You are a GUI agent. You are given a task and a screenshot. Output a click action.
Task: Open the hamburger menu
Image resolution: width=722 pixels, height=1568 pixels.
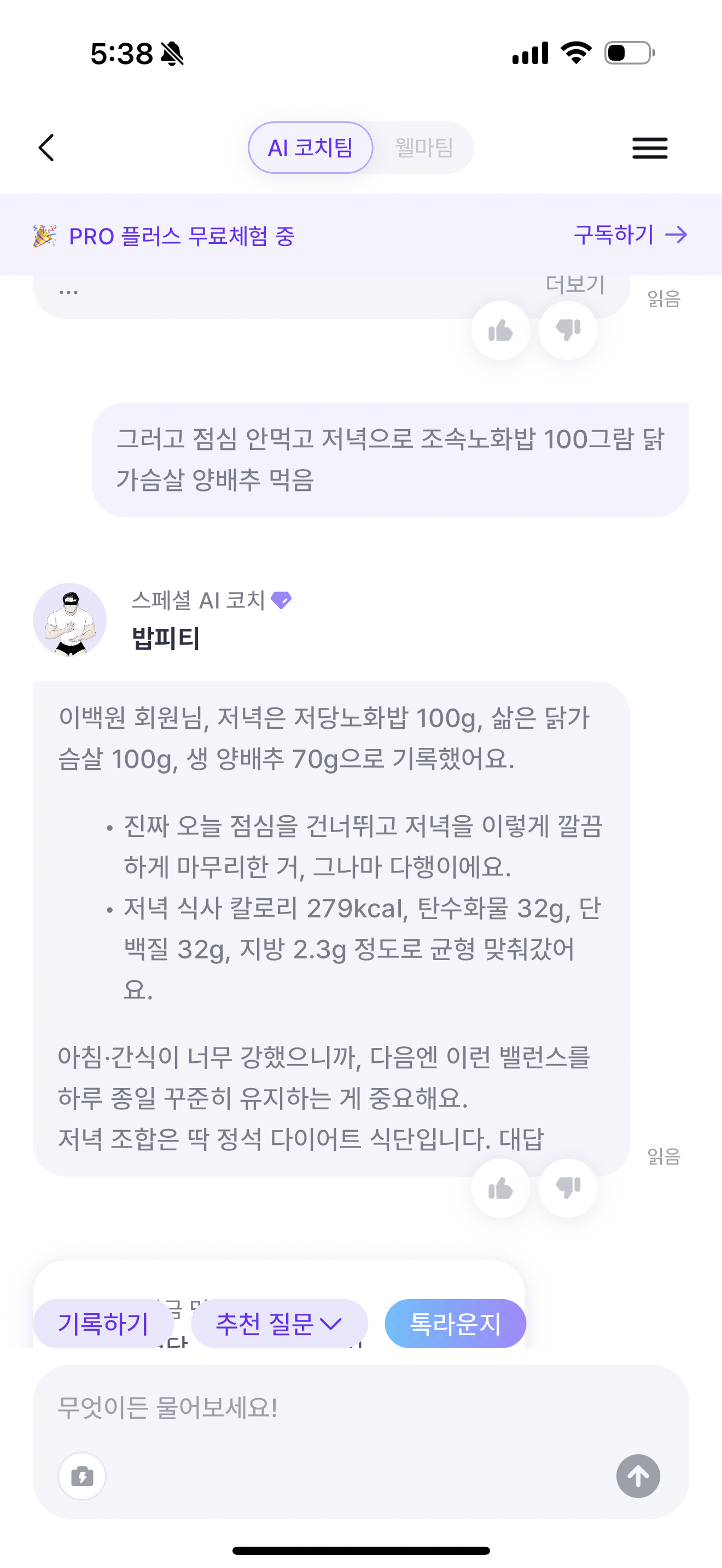click(x=650, y=148)
